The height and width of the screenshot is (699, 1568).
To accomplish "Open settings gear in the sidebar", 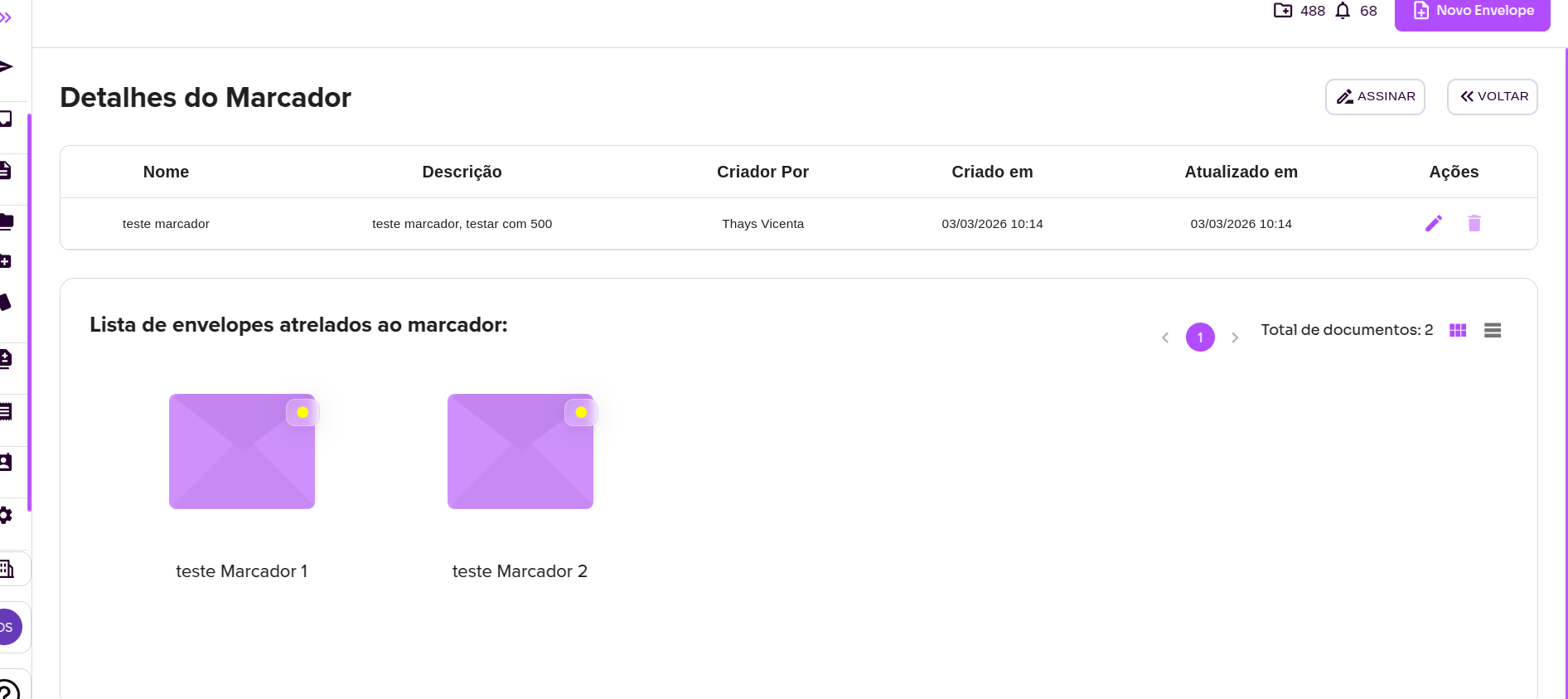I will pyautogui.click(x=6, y=515).
